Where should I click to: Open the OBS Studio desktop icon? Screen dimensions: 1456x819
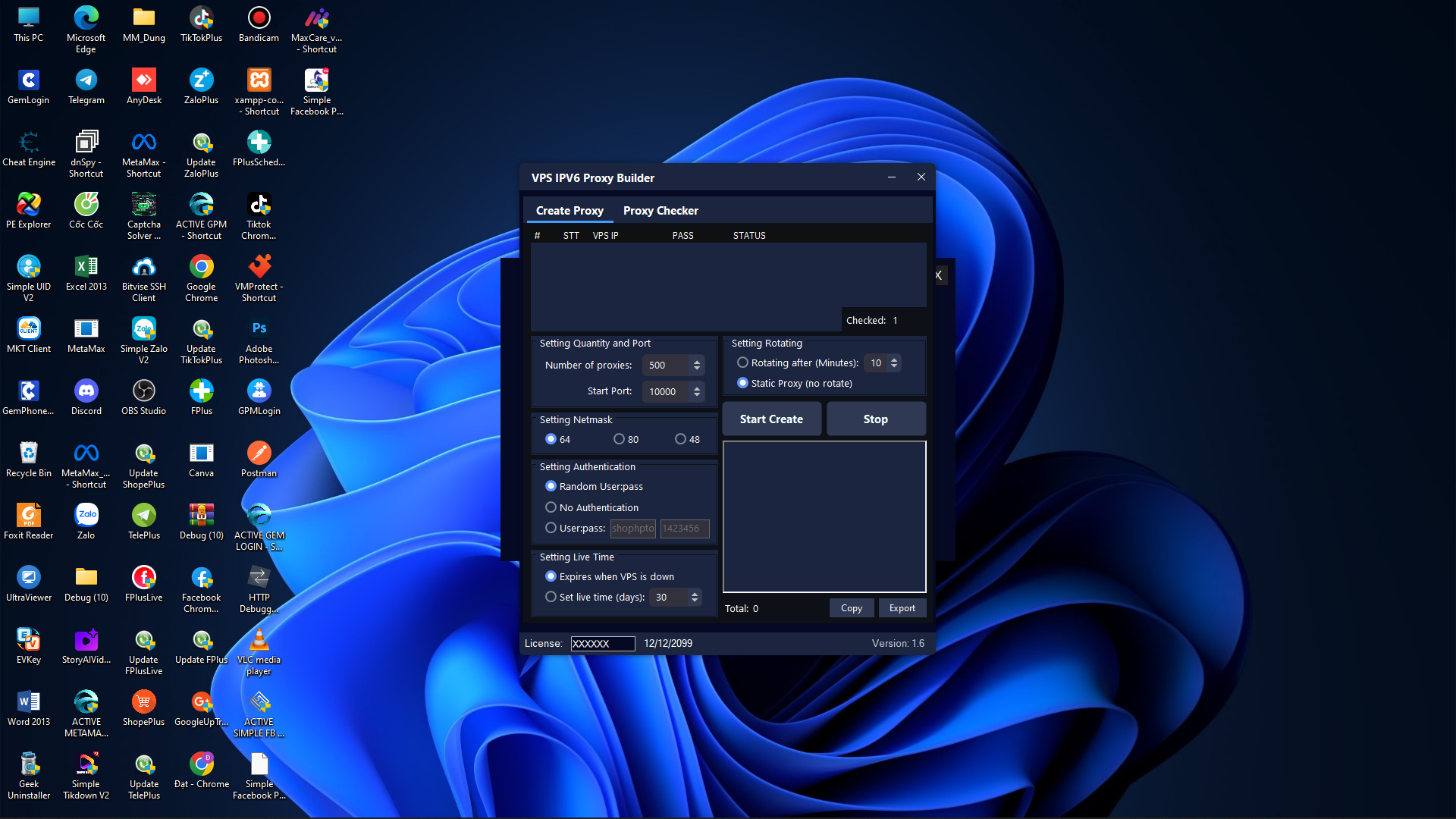click(143, 397)
